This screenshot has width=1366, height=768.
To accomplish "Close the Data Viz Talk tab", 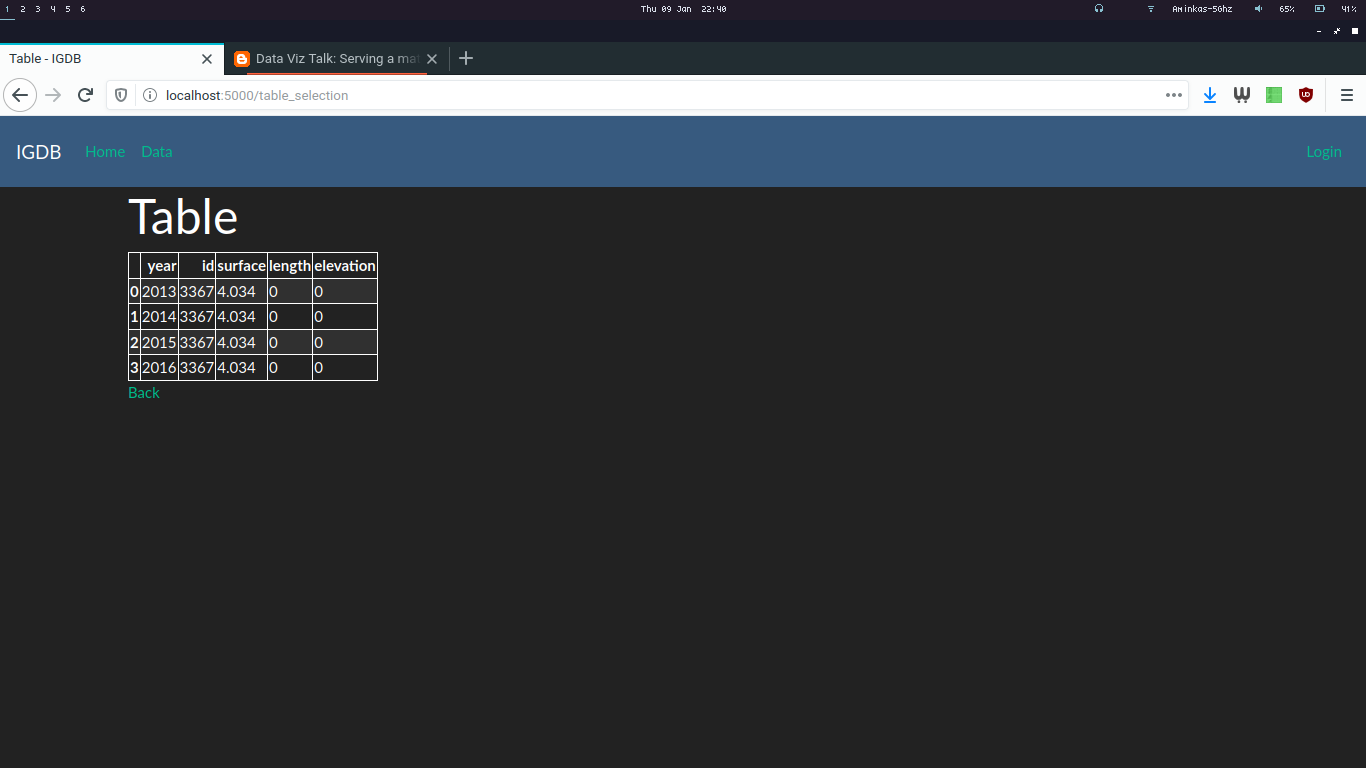I will point(432,59).
